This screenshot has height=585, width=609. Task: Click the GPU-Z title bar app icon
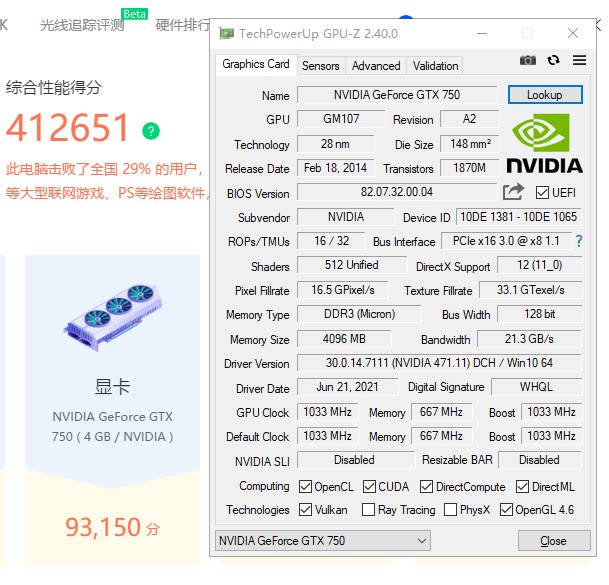coord(226,33)
